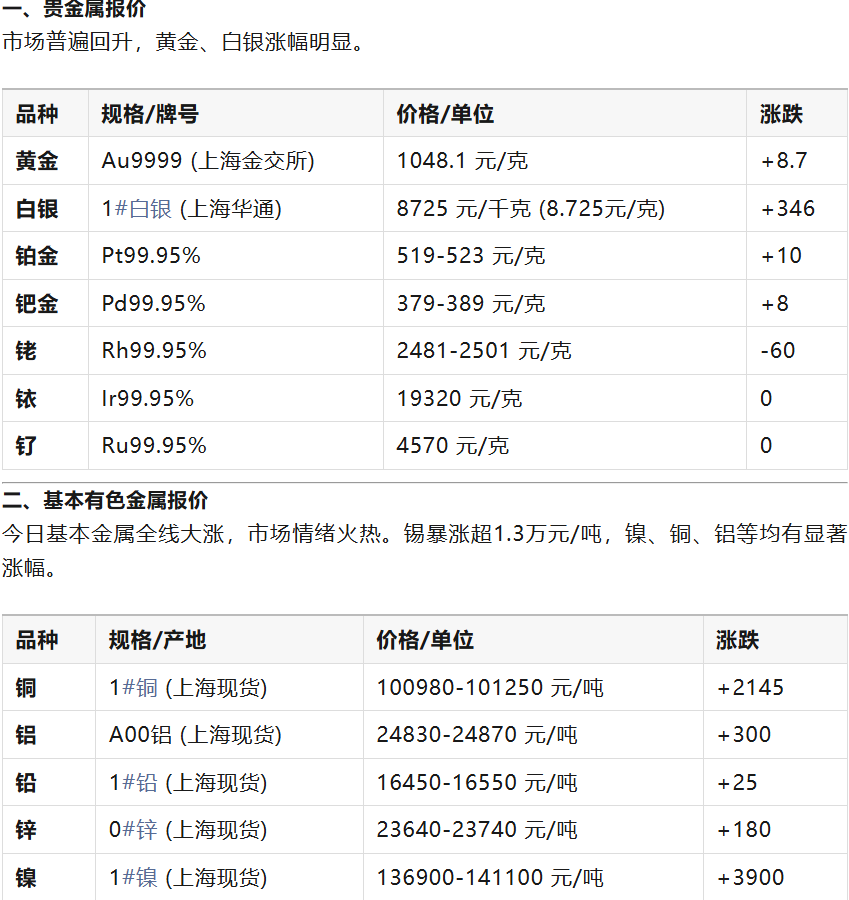Click the rhodium change value -60
This screenshot has height=900, width=849.
[777, 351]
